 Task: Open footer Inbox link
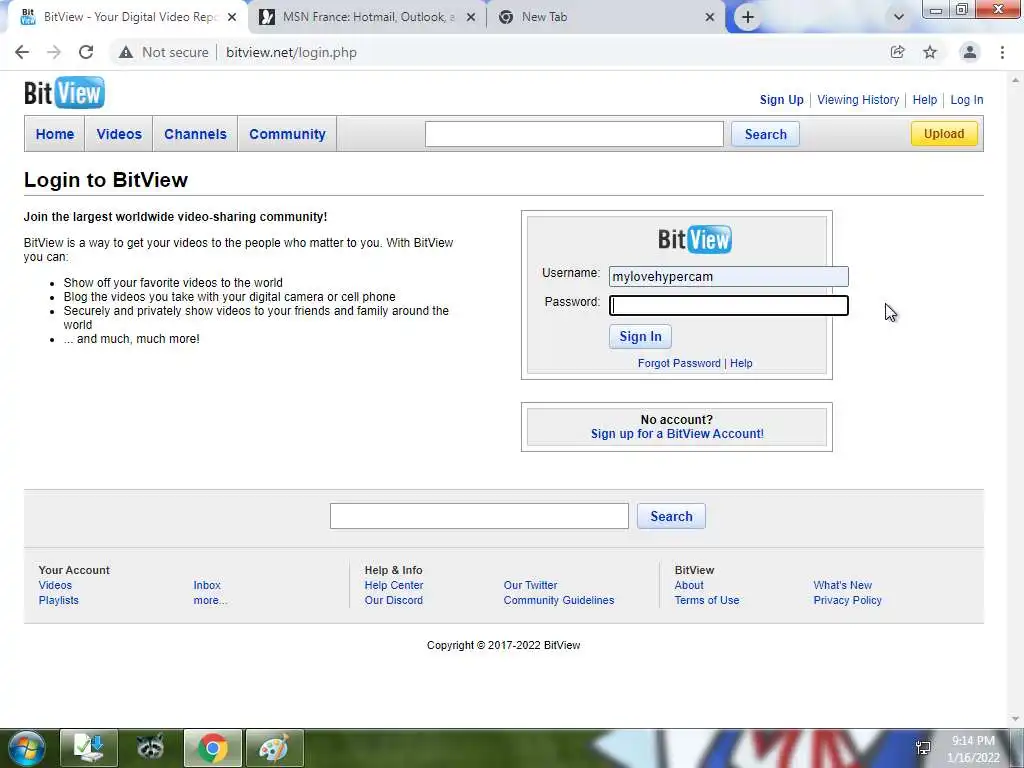click(207, 585)
